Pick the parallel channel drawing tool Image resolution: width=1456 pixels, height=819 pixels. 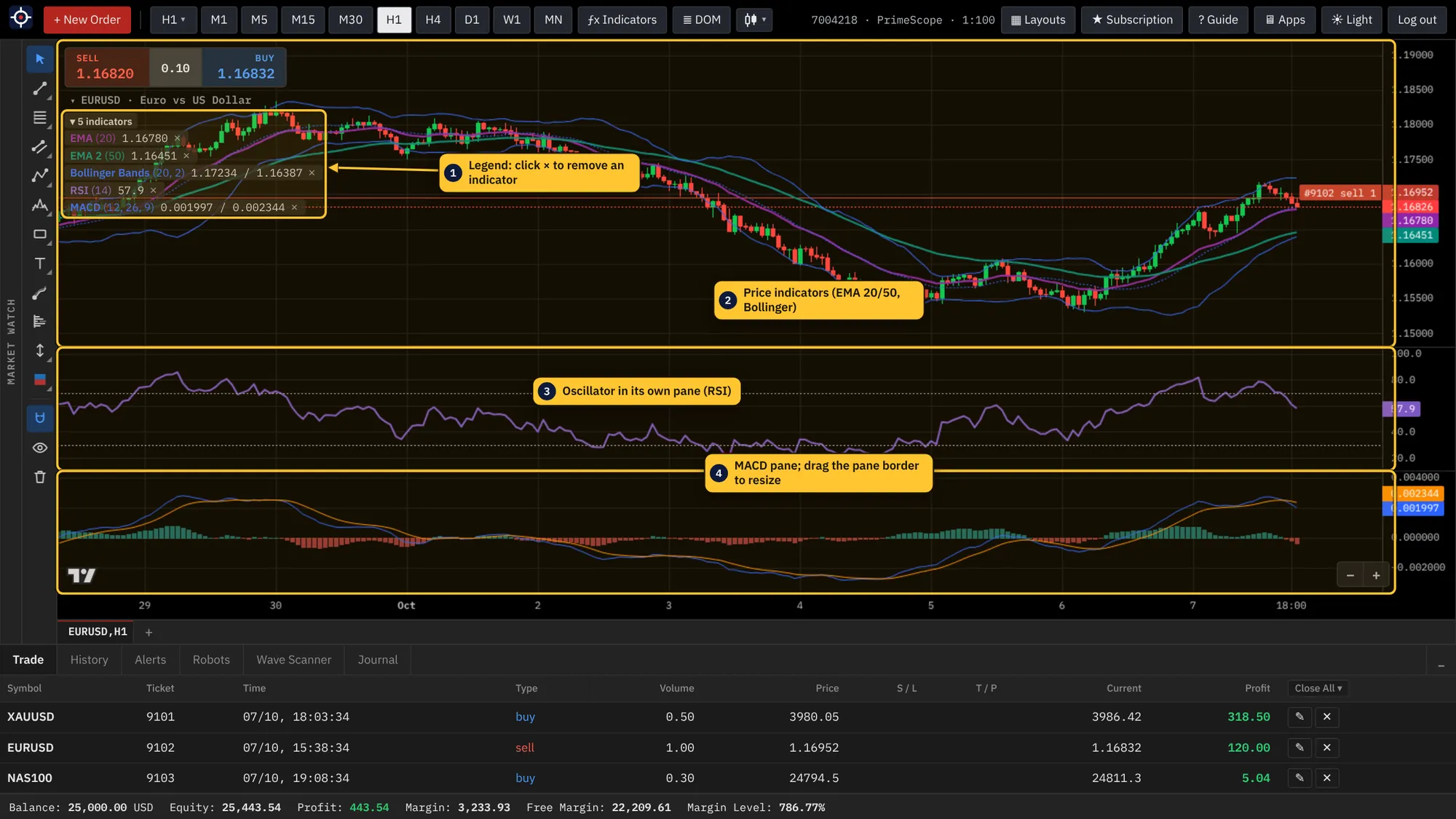pyautogui.click(x=40, y=146)
